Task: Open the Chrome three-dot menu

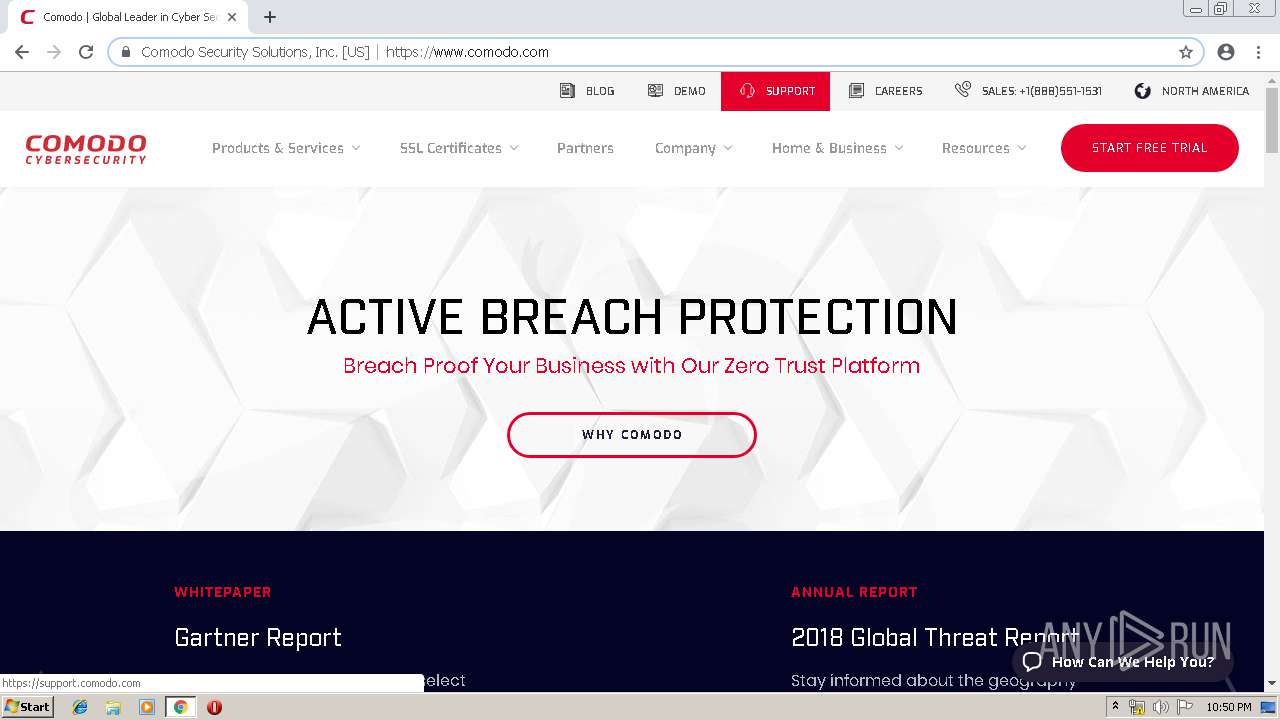Action: click(1258, 52)
